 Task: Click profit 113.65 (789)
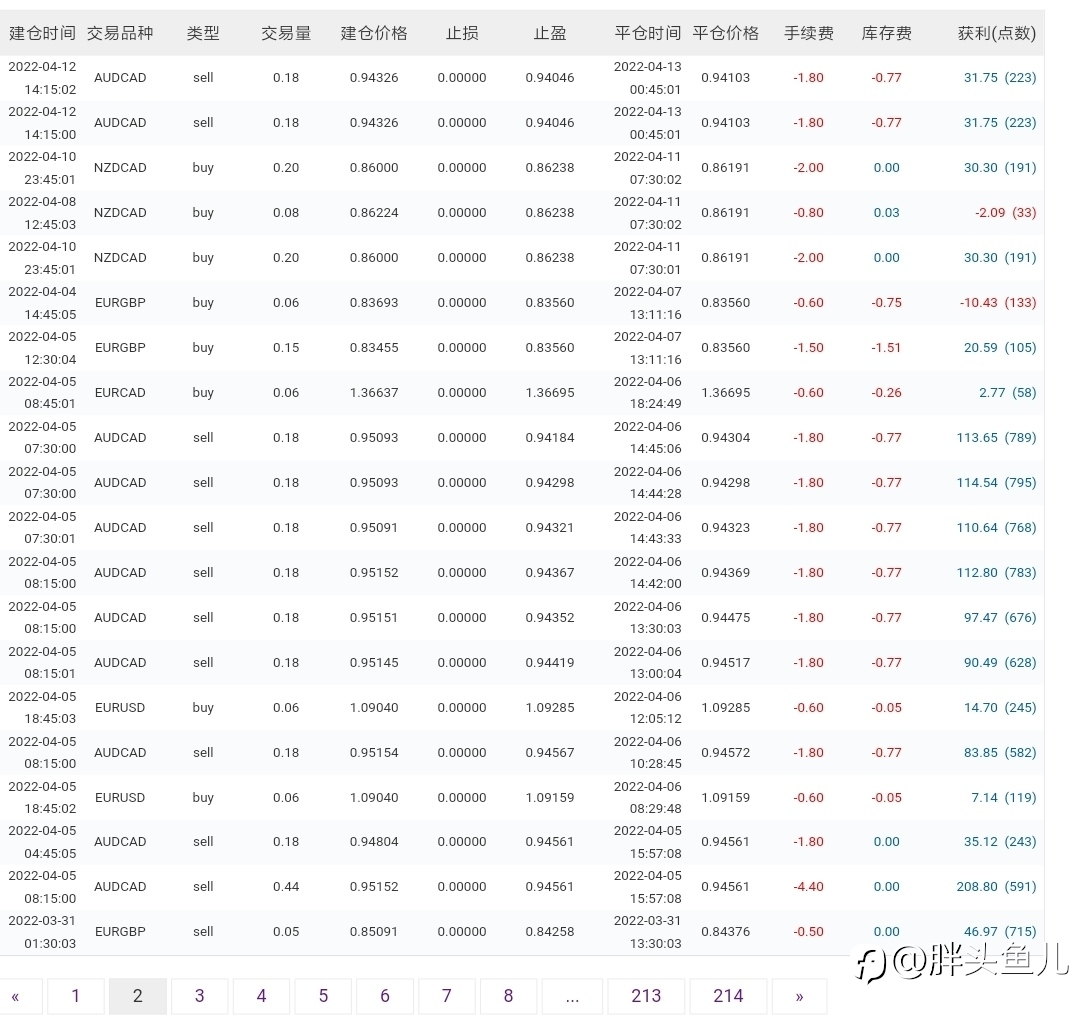click(x=996, y=437)
